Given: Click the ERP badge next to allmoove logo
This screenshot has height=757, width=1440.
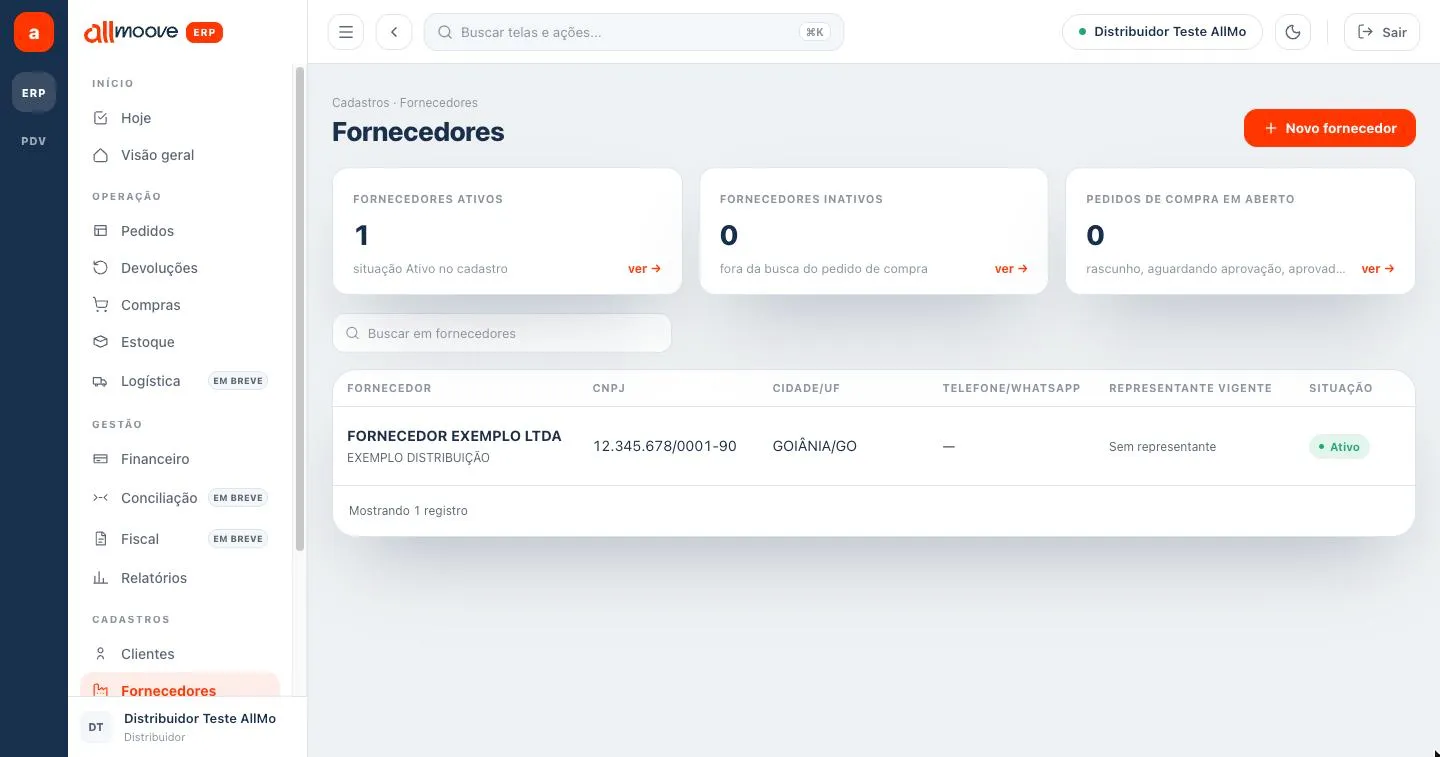Looking at the screenshot, I should [x=204, y=33].
